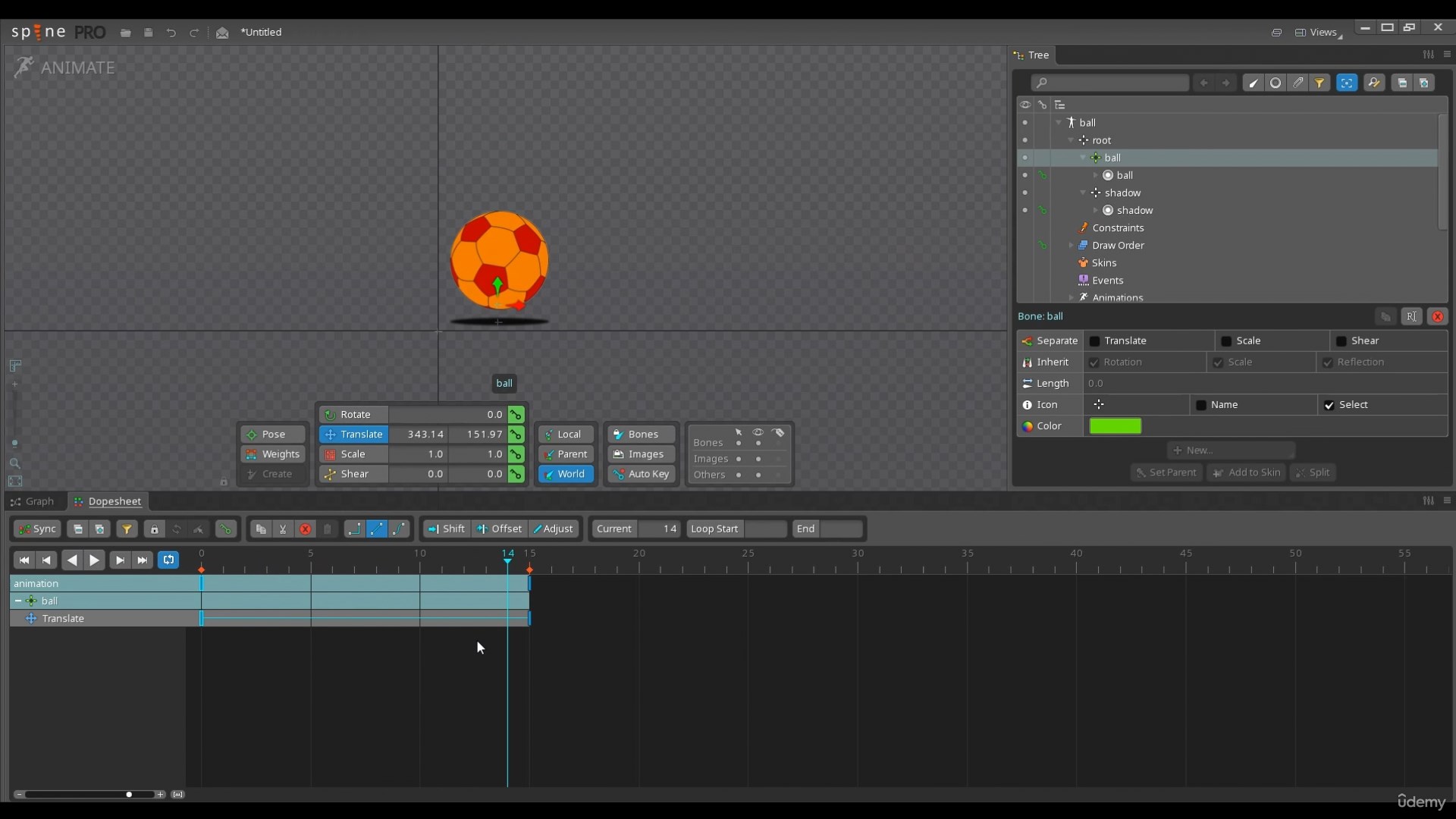The image size is (1456, 819).
Task: Click the tree filter funnel icon
Action: click(1319, 83)
